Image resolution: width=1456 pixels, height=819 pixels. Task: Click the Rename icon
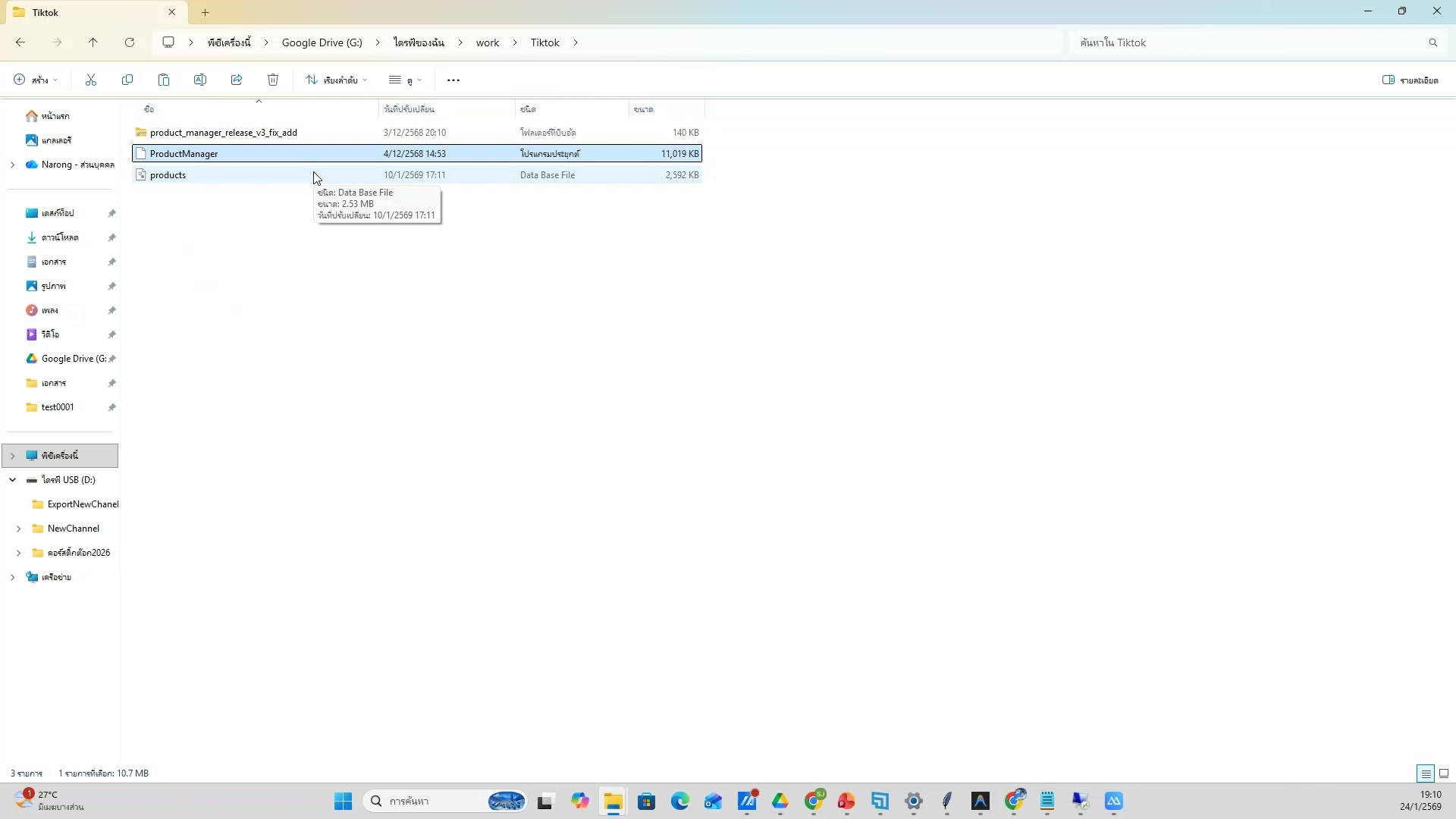[x=200, y=80]
